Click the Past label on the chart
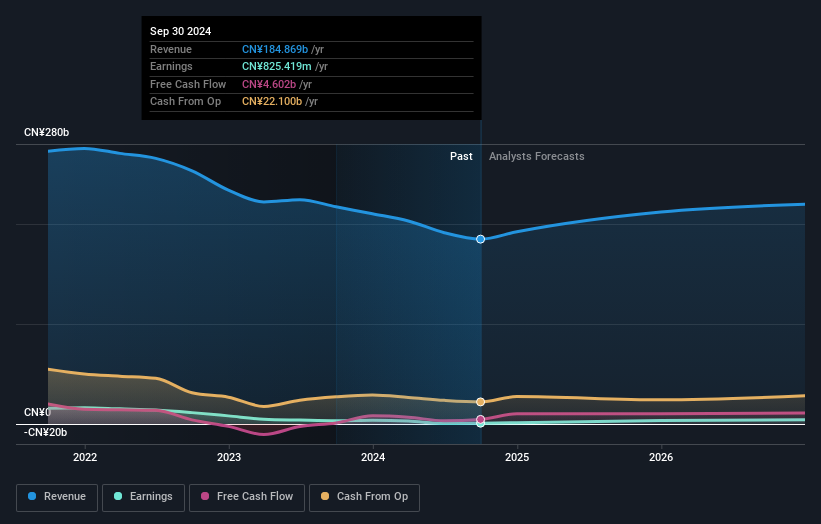This screenshot has height=524, width=821. click(x=461, y=156)
